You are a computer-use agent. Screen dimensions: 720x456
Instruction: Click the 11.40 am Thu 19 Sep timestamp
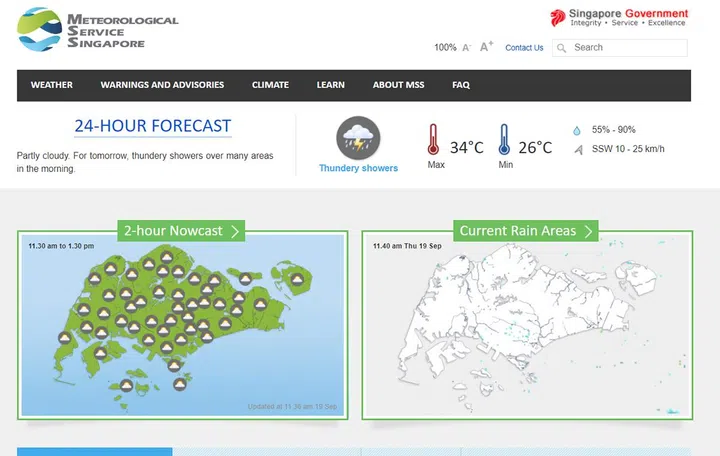[x=407, y=246]
